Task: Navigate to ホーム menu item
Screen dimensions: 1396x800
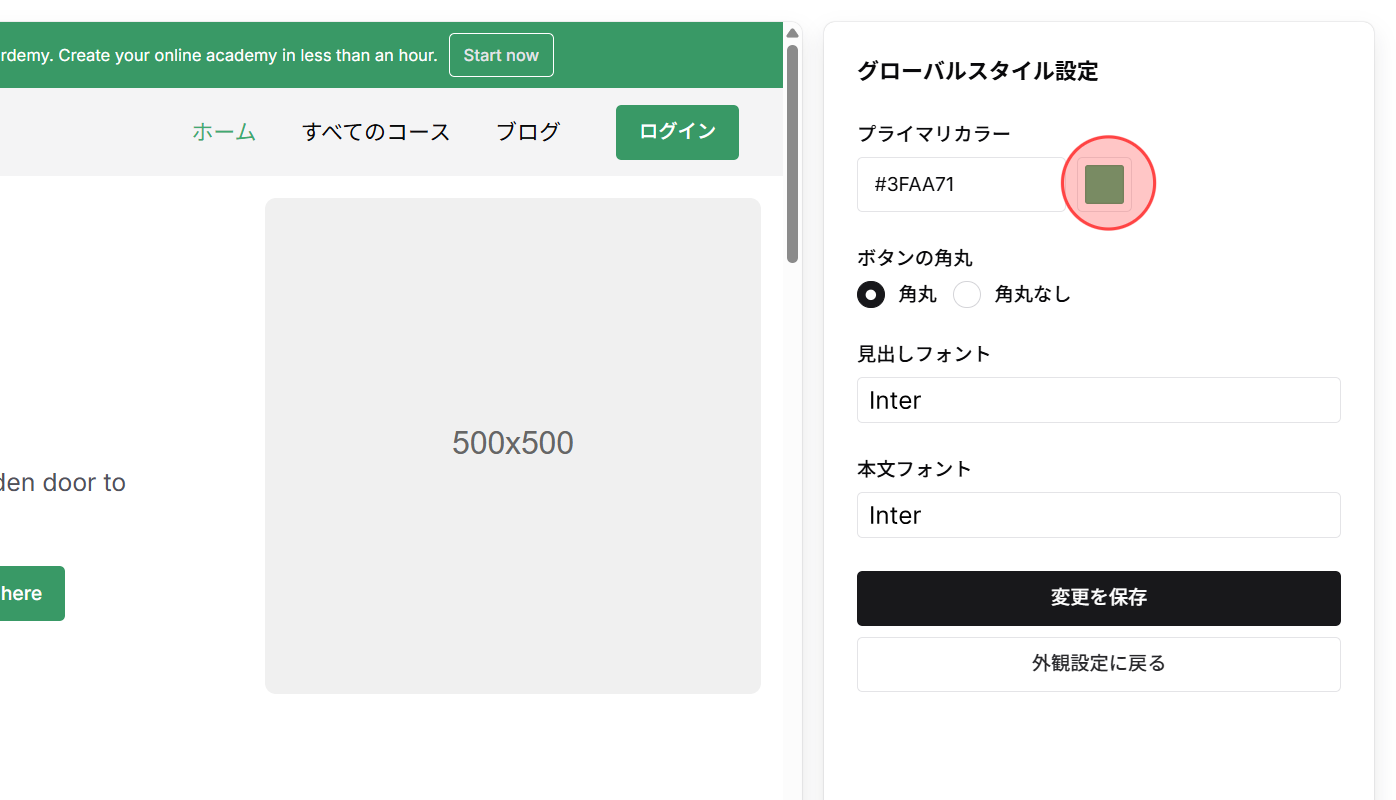Action: (x=223, y=131)
